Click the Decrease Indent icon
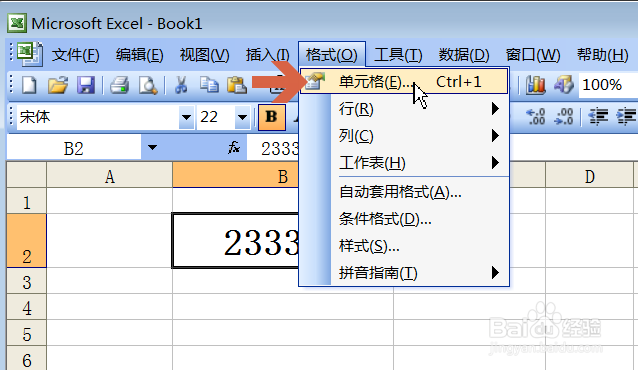The image size is (638, 370). coord(598,117)
